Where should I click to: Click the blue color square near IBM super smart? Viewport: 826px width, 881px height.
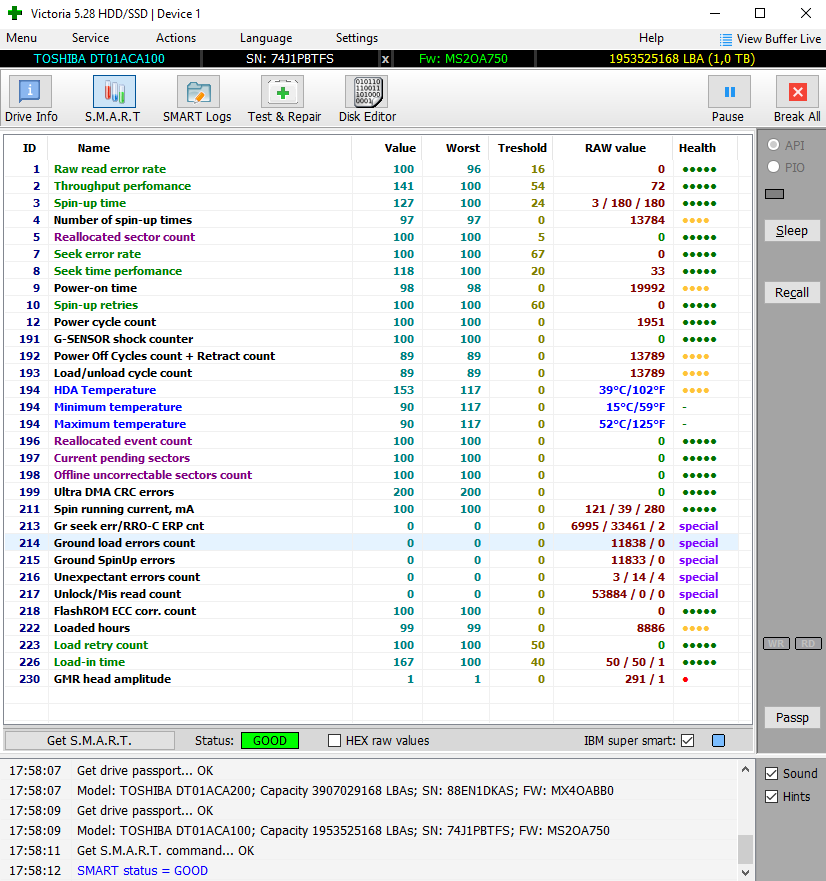click(x=718, y=741)
